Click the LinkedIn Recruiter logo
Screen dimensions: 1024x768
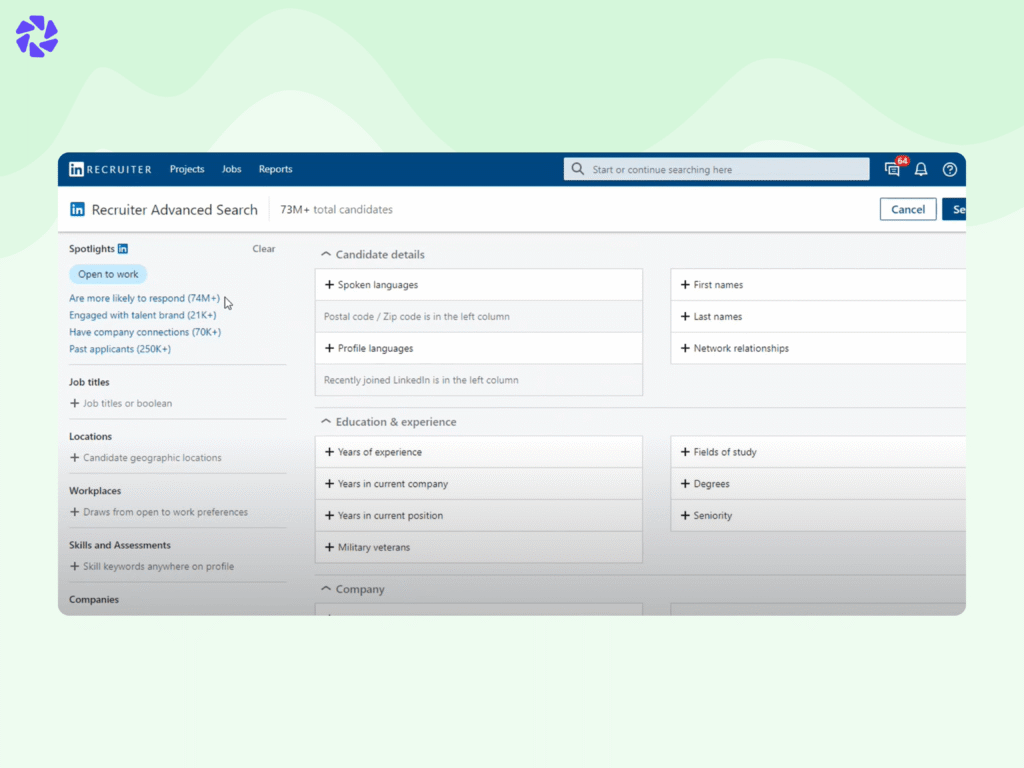pyautogui.click(x=109, y=169)
